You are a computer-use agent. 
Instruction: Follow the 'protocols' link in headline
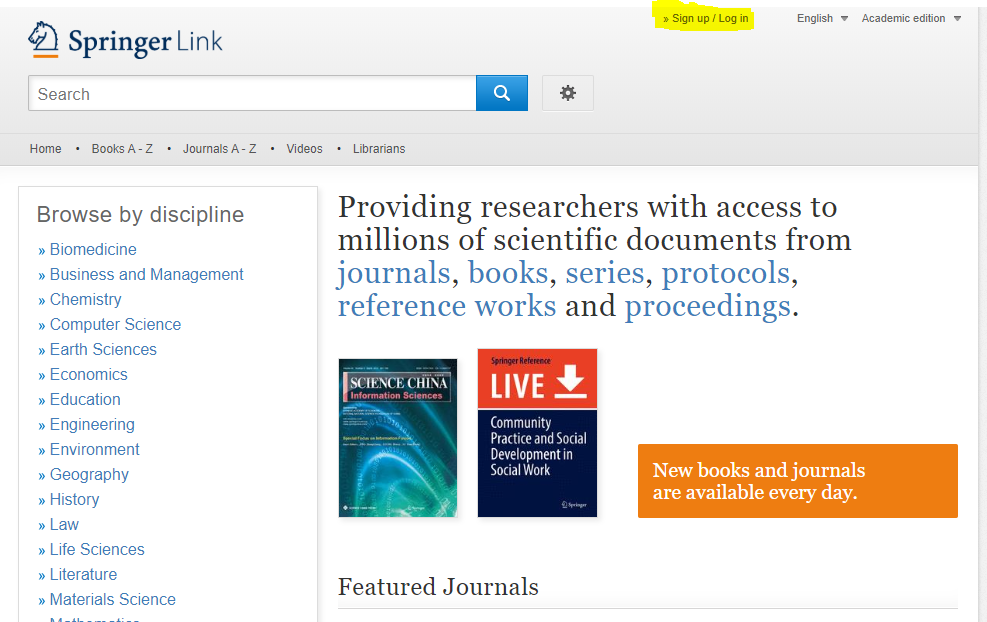coord(725,273)
